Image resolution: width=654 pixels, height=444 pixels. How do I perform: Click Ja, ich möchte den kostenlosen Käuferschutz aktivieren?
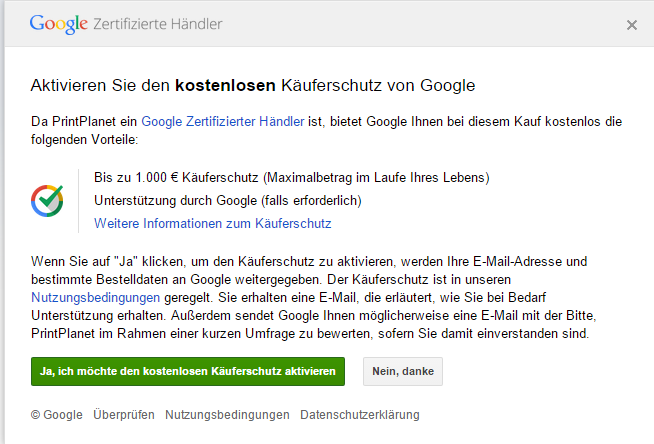point(188,371)
